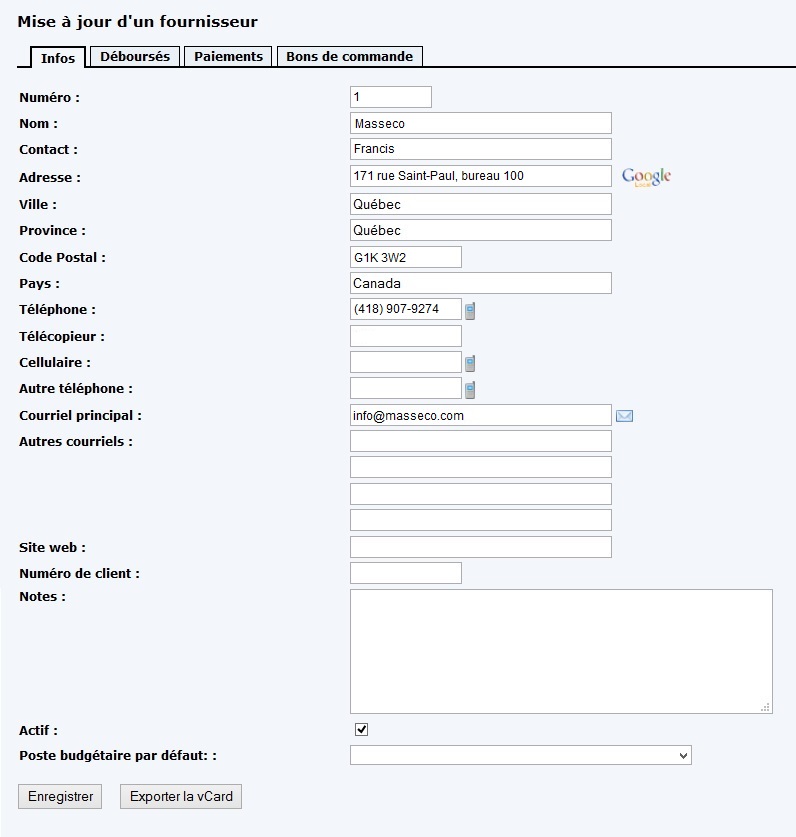The height and width of the screenshot is (837, 796).
Task: Click the phone icon beside Autre téléphone
Action: point(469,388)
